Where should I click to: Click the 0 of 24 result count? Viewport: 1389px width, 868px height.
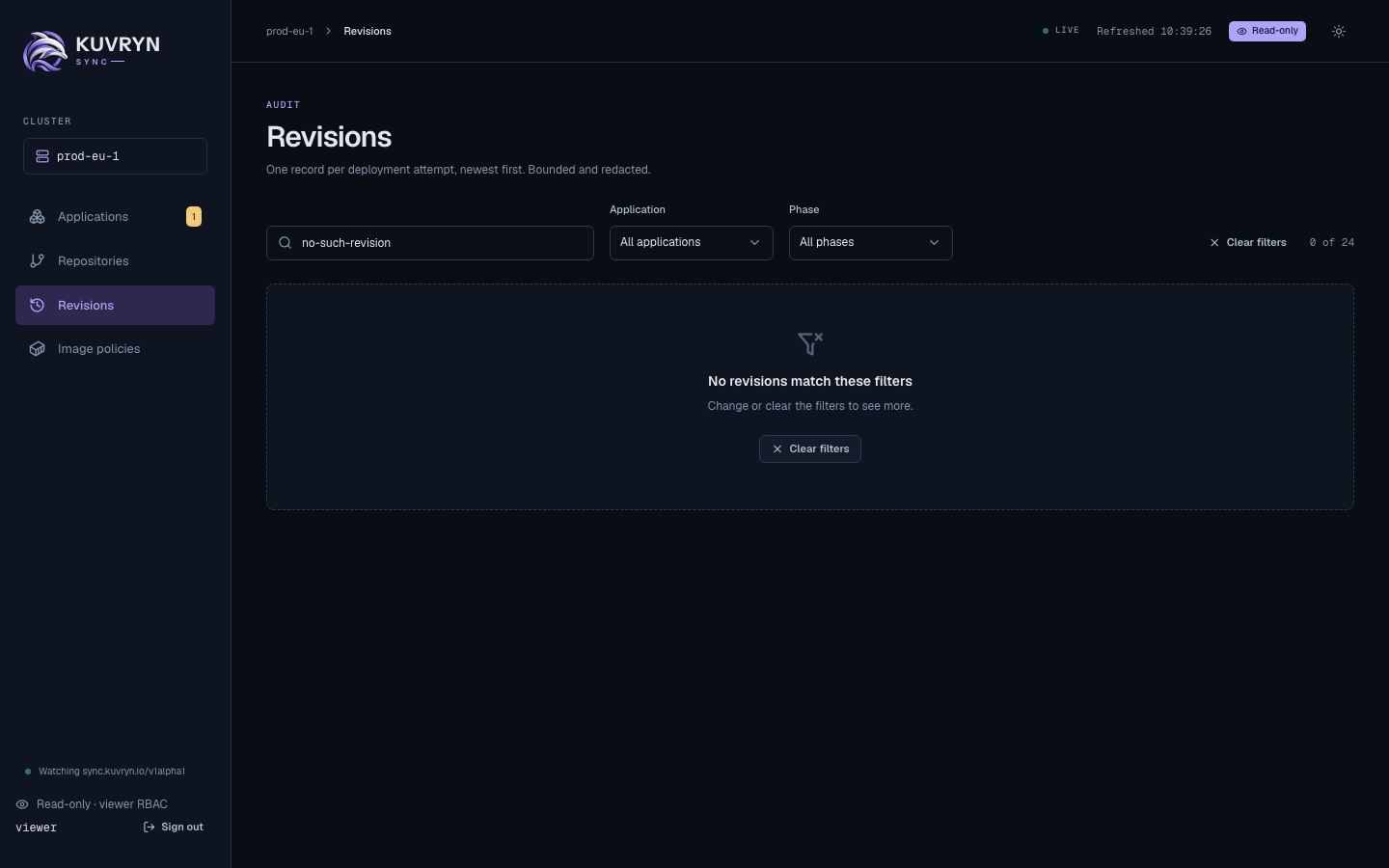pos(1332,243)
